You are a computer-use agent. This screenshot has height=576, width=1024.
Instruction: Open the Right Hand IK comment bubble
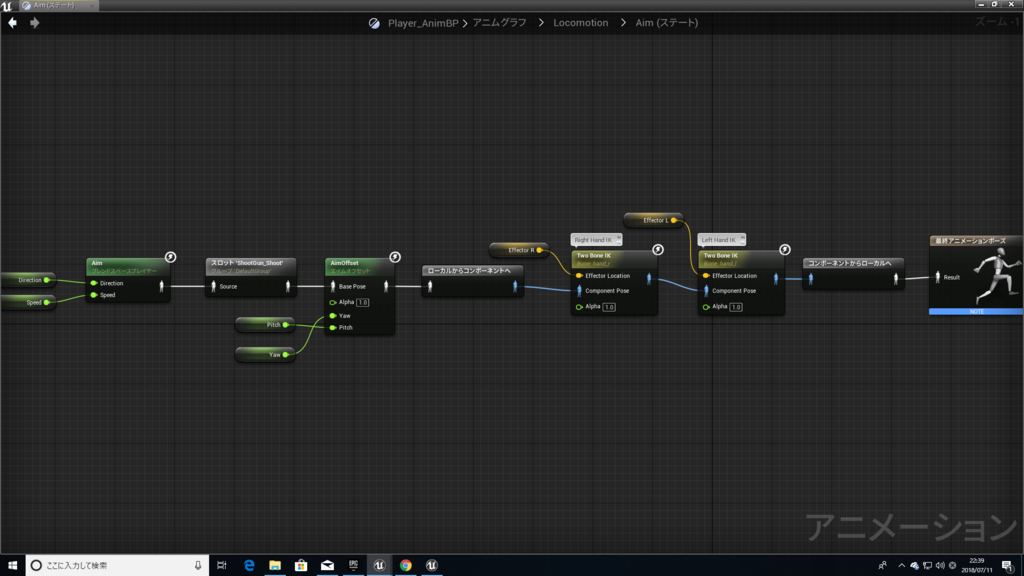tap(596, 240)
